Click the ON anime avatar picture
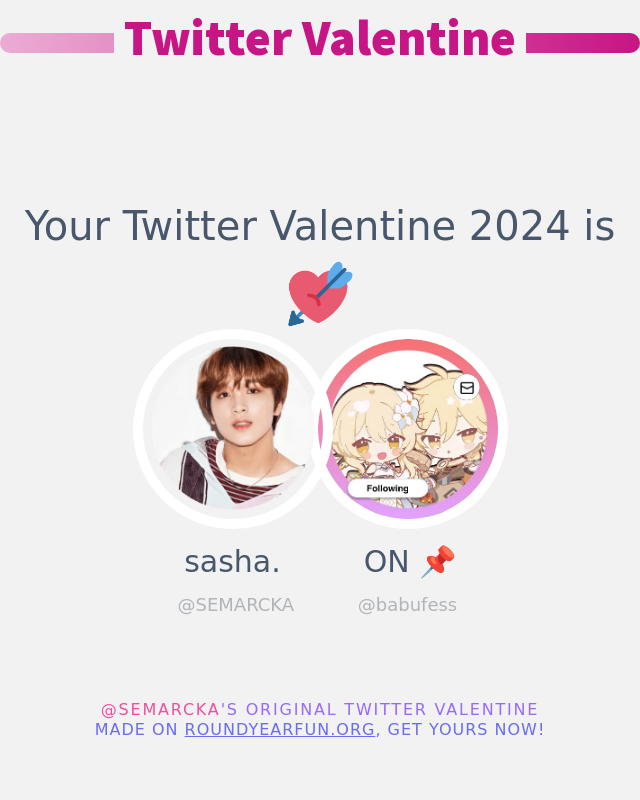The width and height of the screenshot is (640, 800). point(408,429)
